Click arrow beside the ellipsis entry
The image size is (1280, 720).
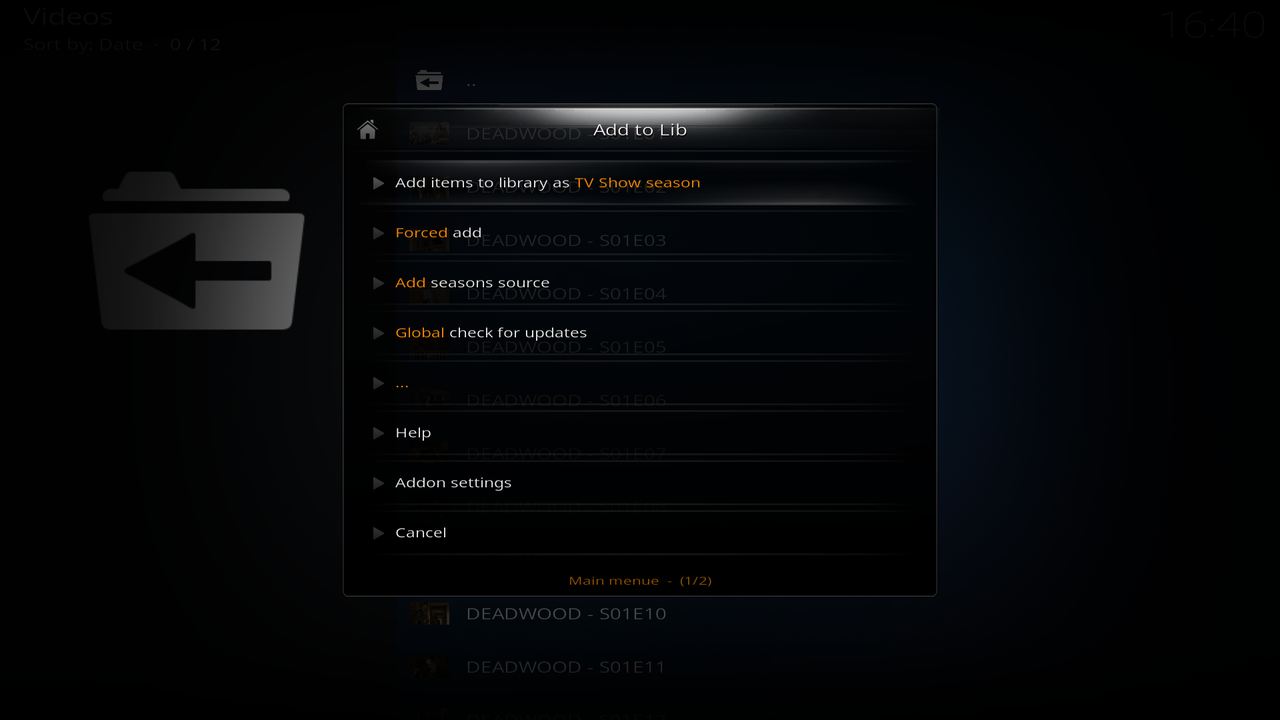(378, 383)
